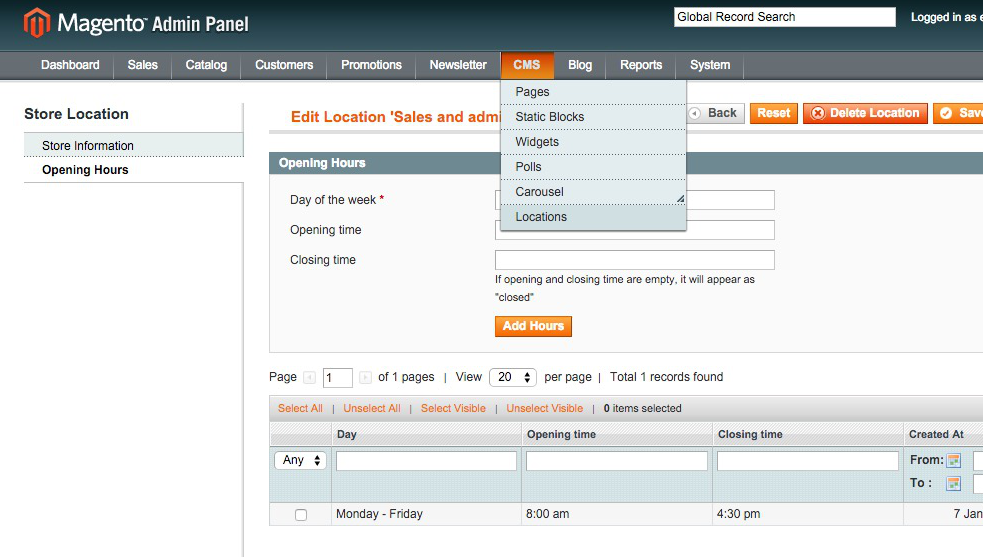The height and width of the screenshot is (557, 983).
Task: Click the Magento logo icon
Action: [36, 22]
